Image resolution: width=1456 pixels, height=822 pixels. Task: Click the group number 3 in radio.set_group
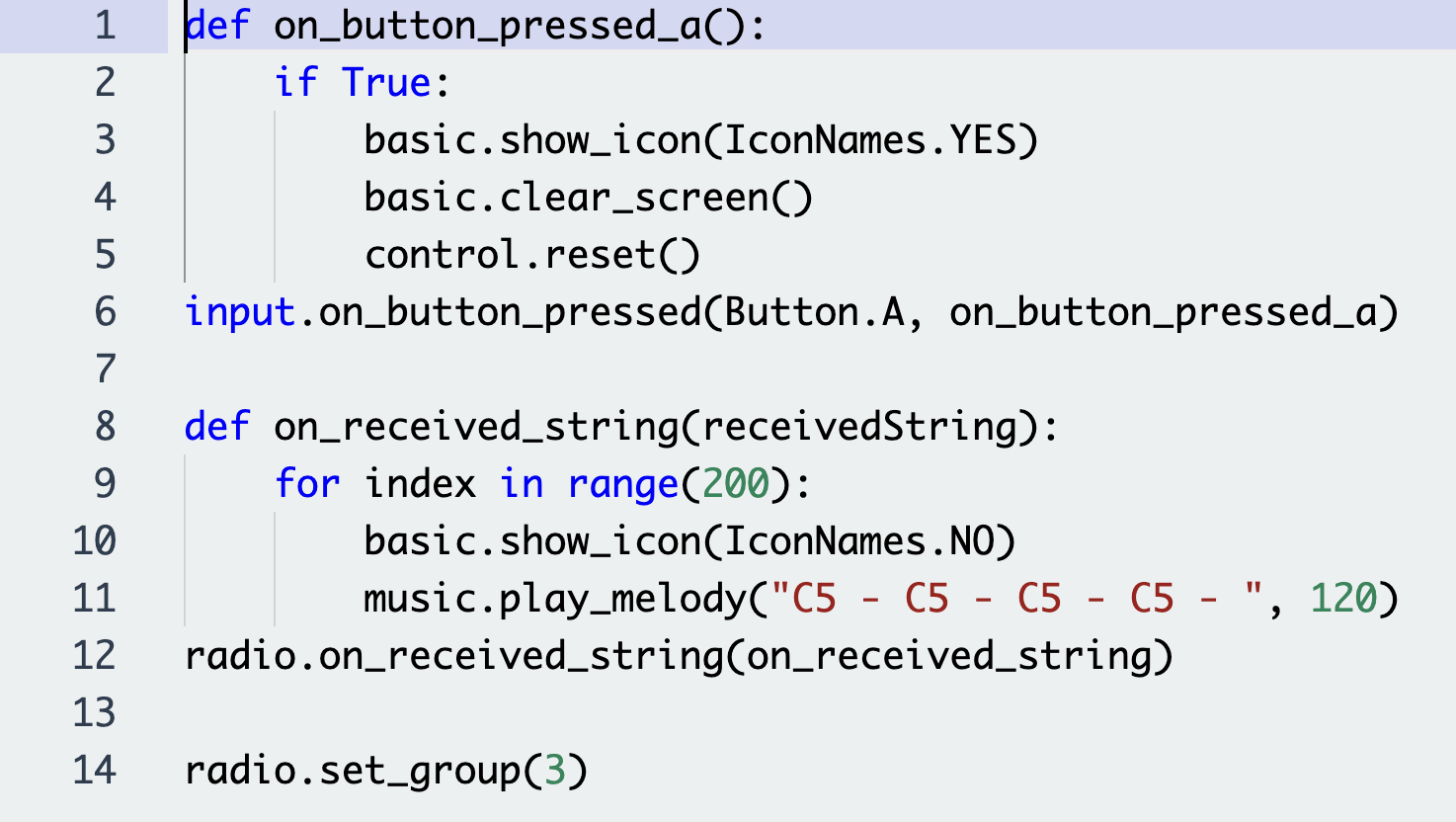555,771
